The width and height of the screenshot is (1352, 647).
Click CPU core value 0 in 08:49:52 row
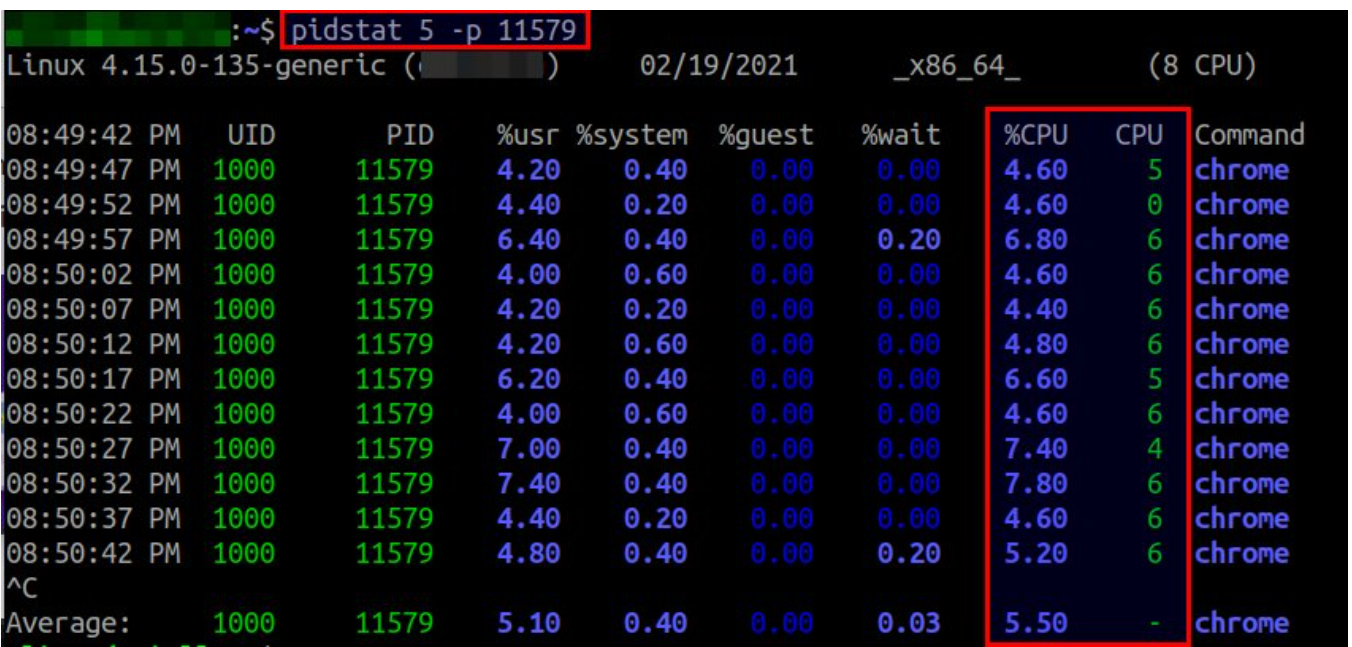tap(1154, 205)
